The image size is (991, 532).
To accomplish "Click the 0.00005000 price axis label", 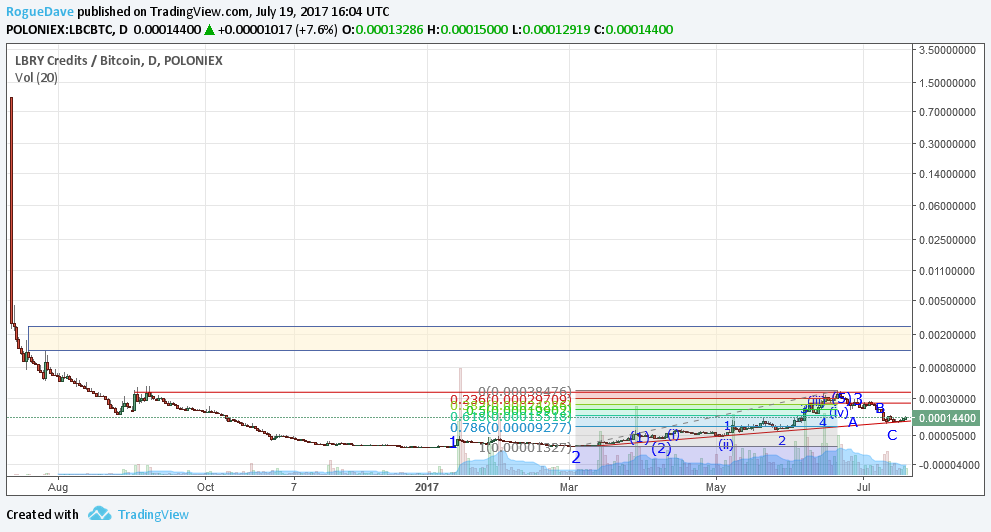I will click(947, 436).
